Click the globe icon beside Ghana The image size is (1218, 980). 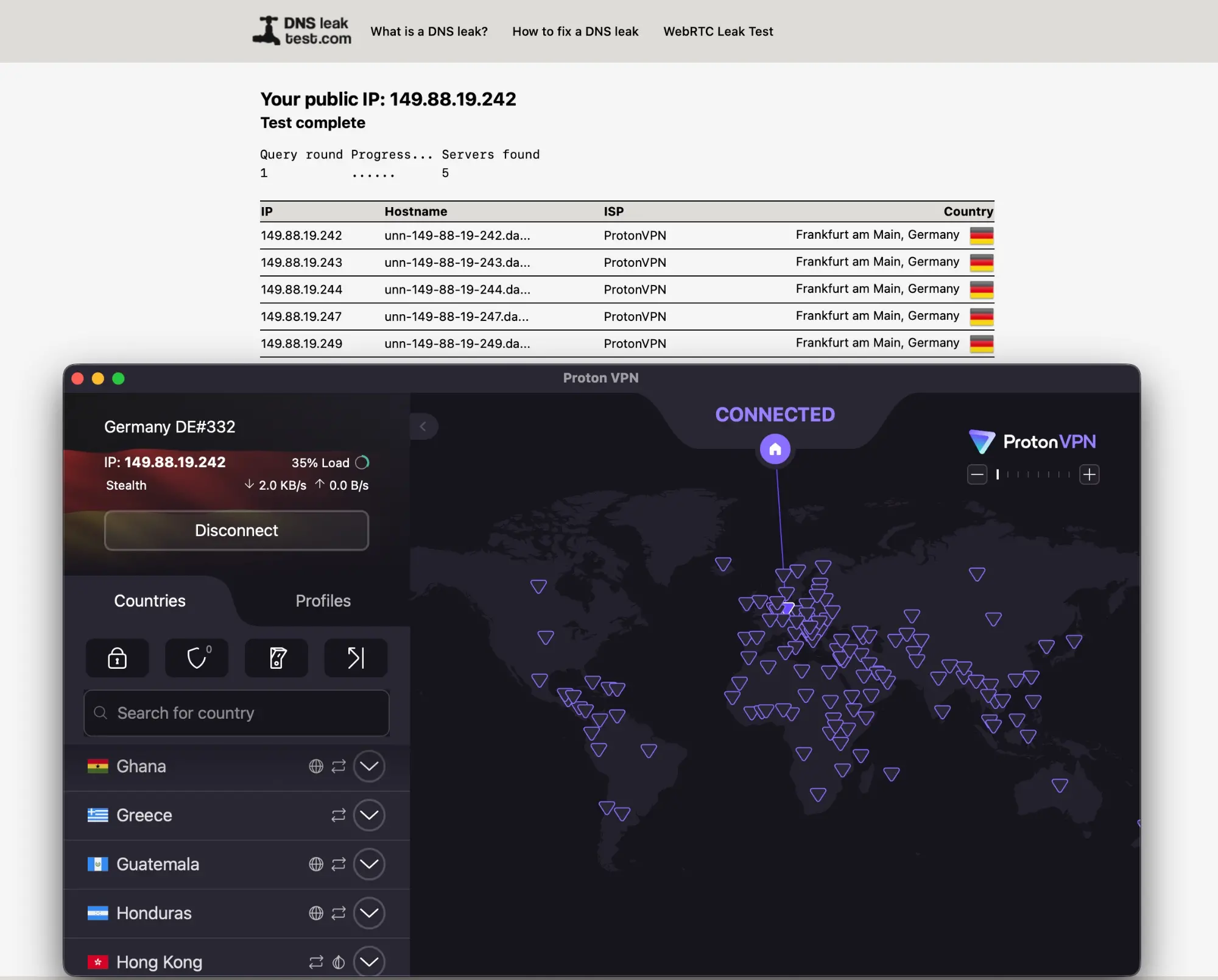pyautogui.click(x=315, y=767)
